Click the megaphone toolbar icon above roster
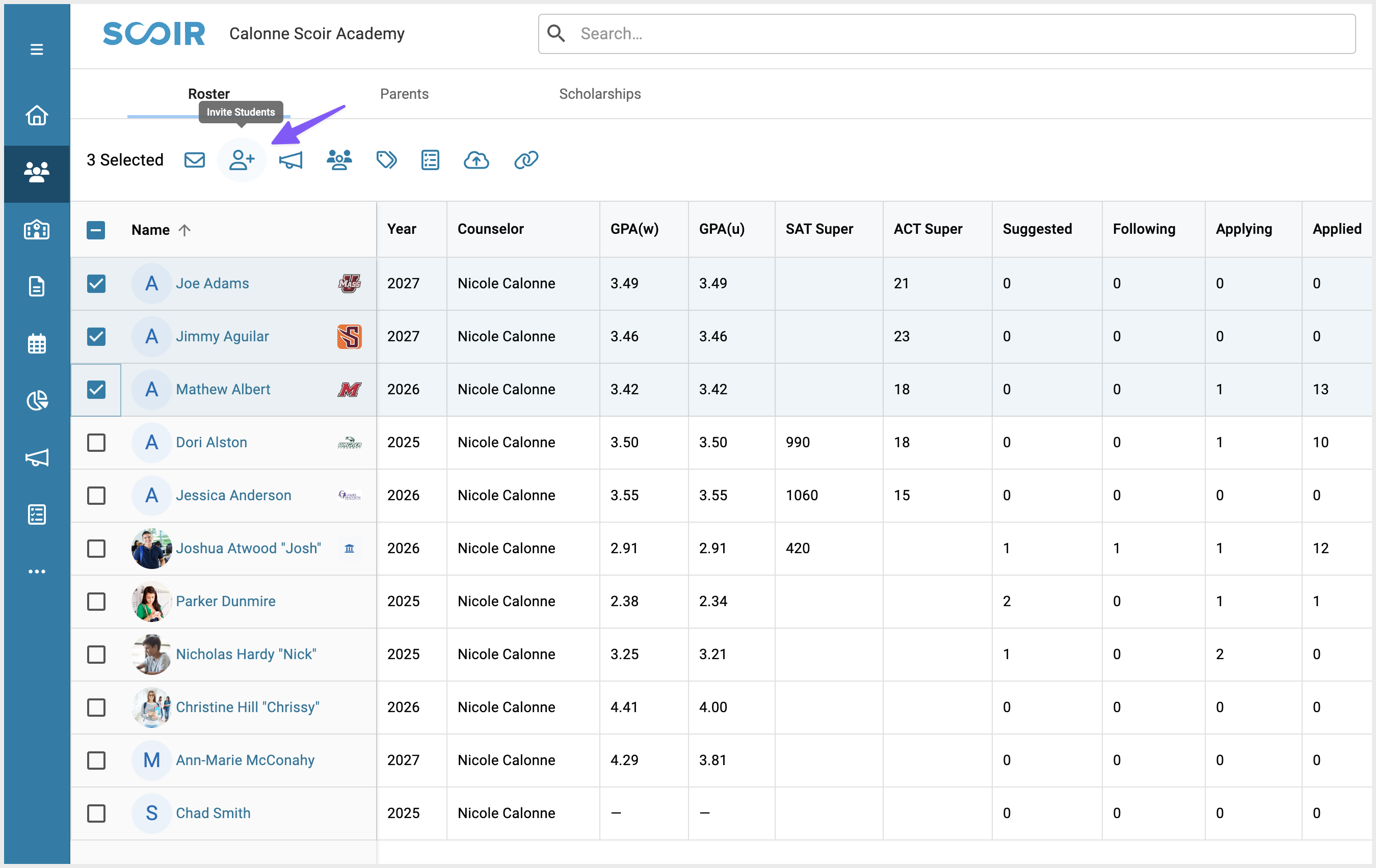 tap(290, 160)
